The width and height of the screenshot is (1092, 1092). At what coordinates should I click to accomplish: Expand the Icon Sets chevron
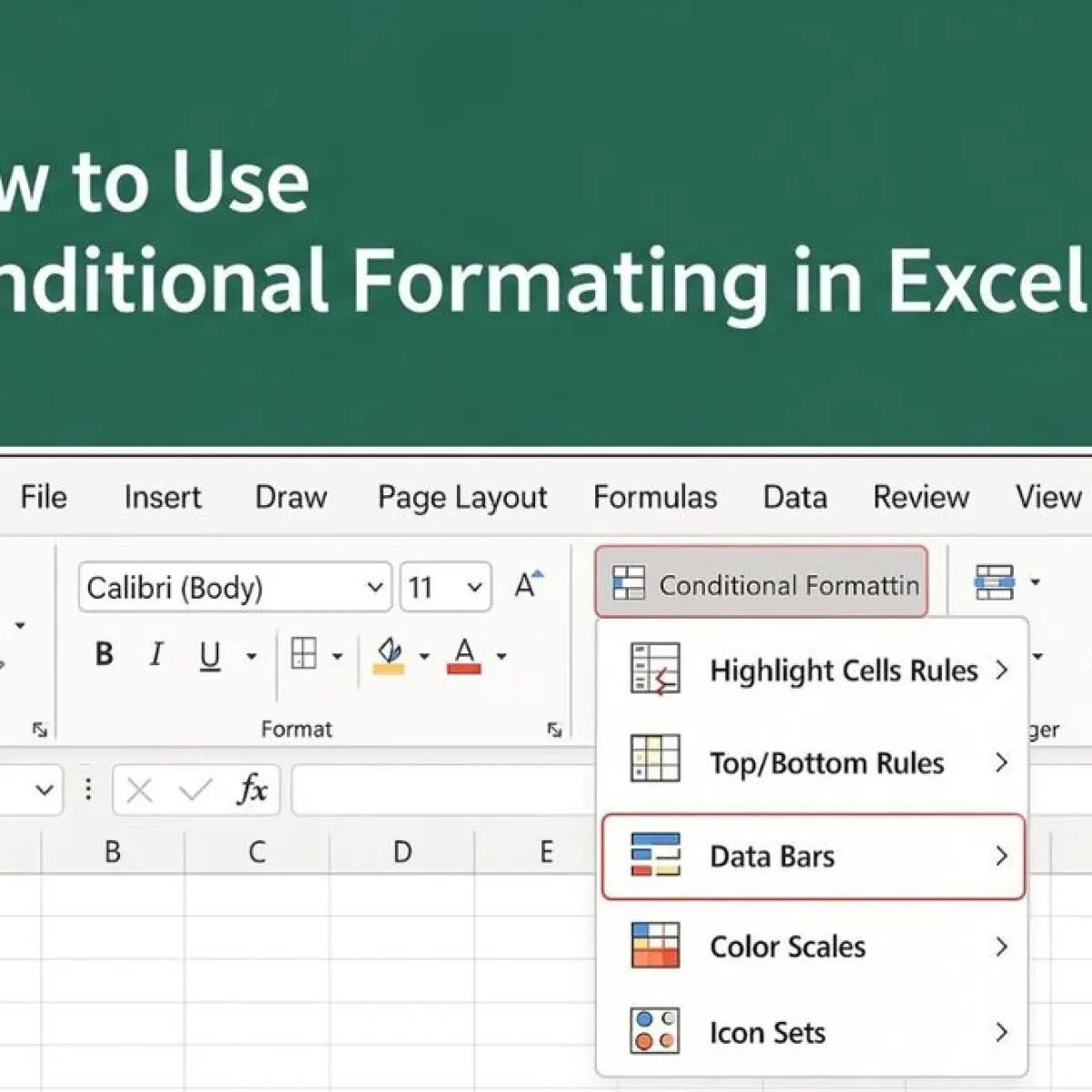tap(1001, 1032)
